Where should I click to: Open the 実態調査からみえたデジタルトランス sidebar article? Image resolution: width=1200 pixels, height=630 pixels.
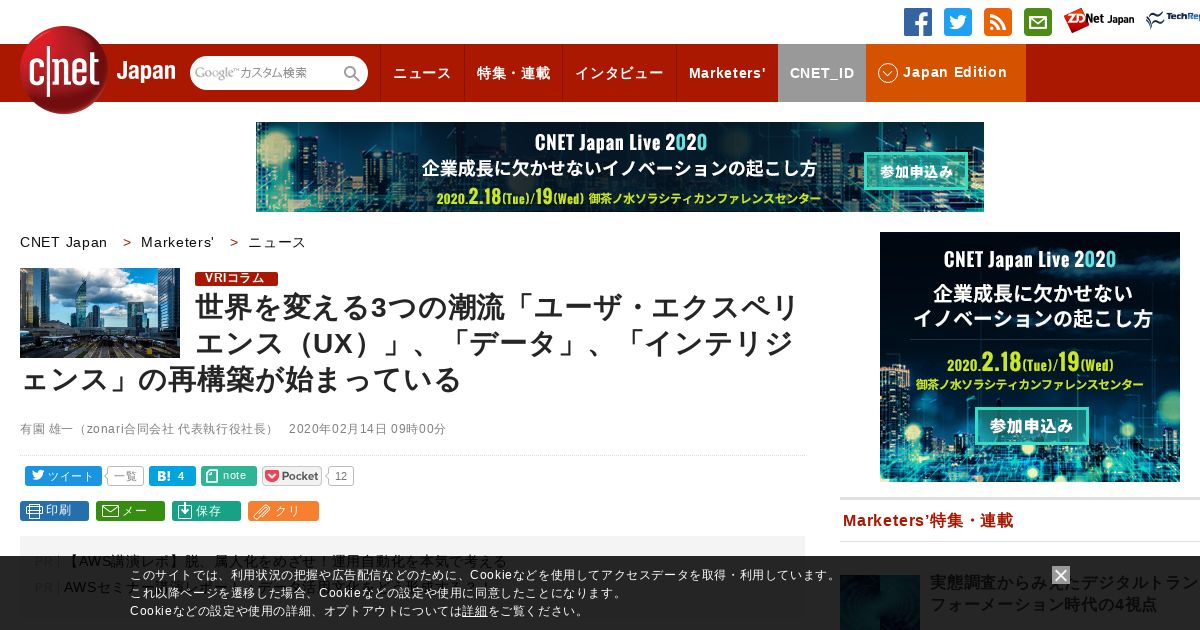coord(1065,593)
